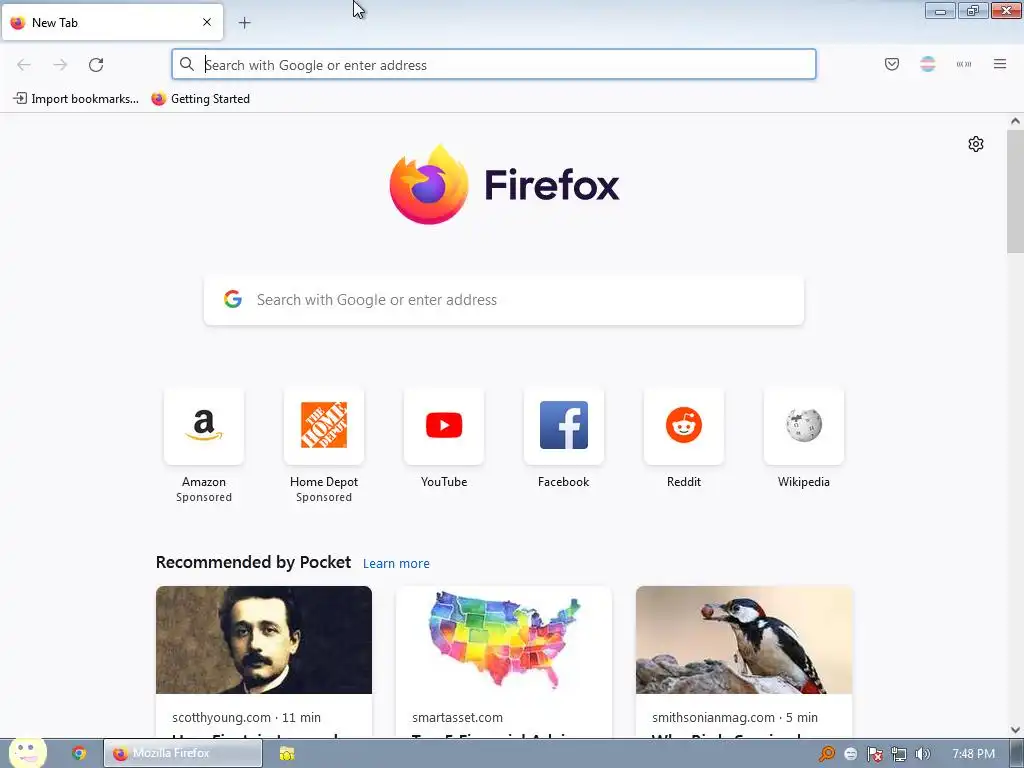Reload the current page
Viewport: 1024px width, 768px height.
pos(96,65)
